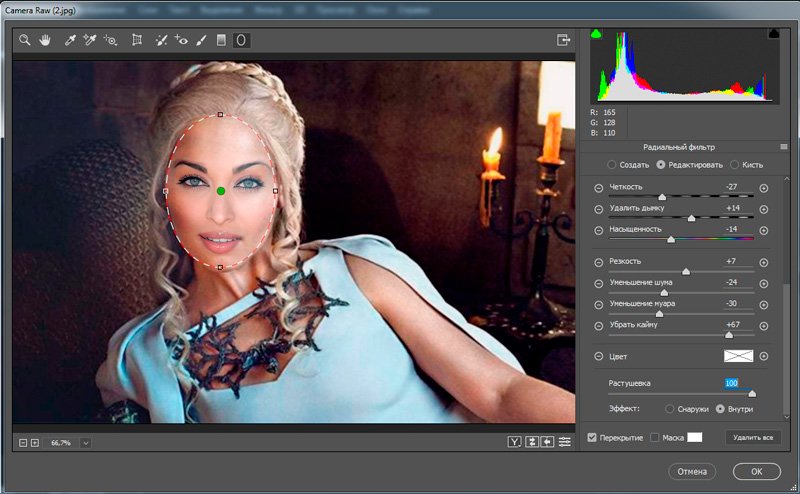Select the Создать radio option
This screenshot has width=800, height=494.
612,164
